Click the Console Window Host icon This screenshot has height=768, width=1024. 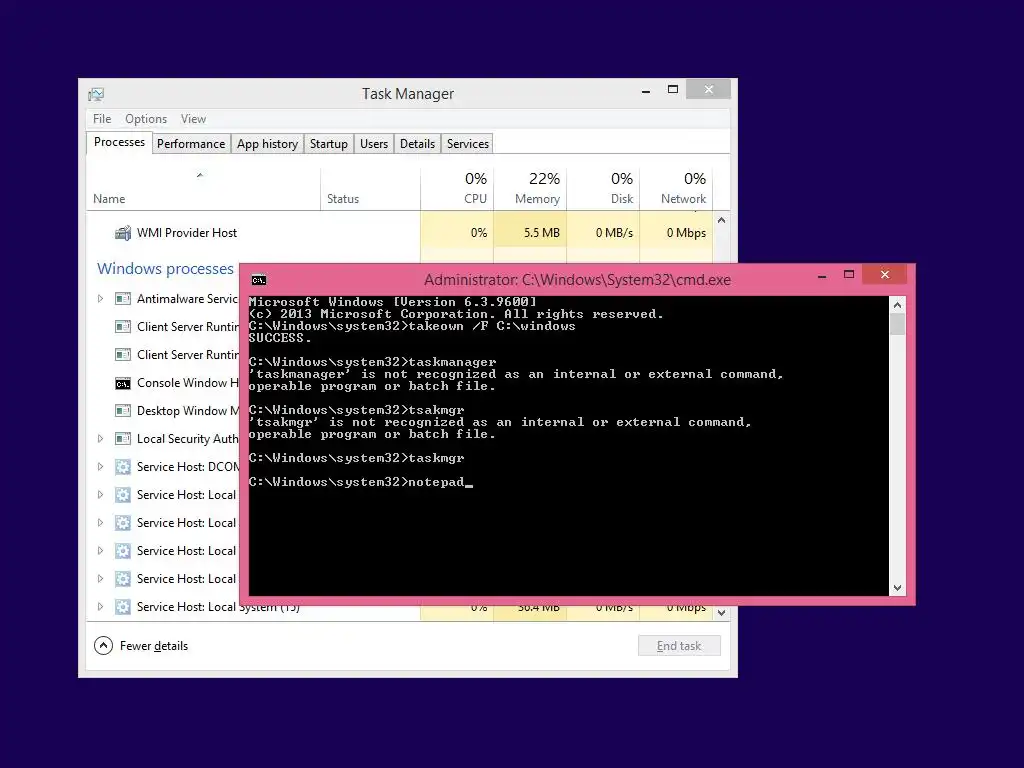[123, 383]
